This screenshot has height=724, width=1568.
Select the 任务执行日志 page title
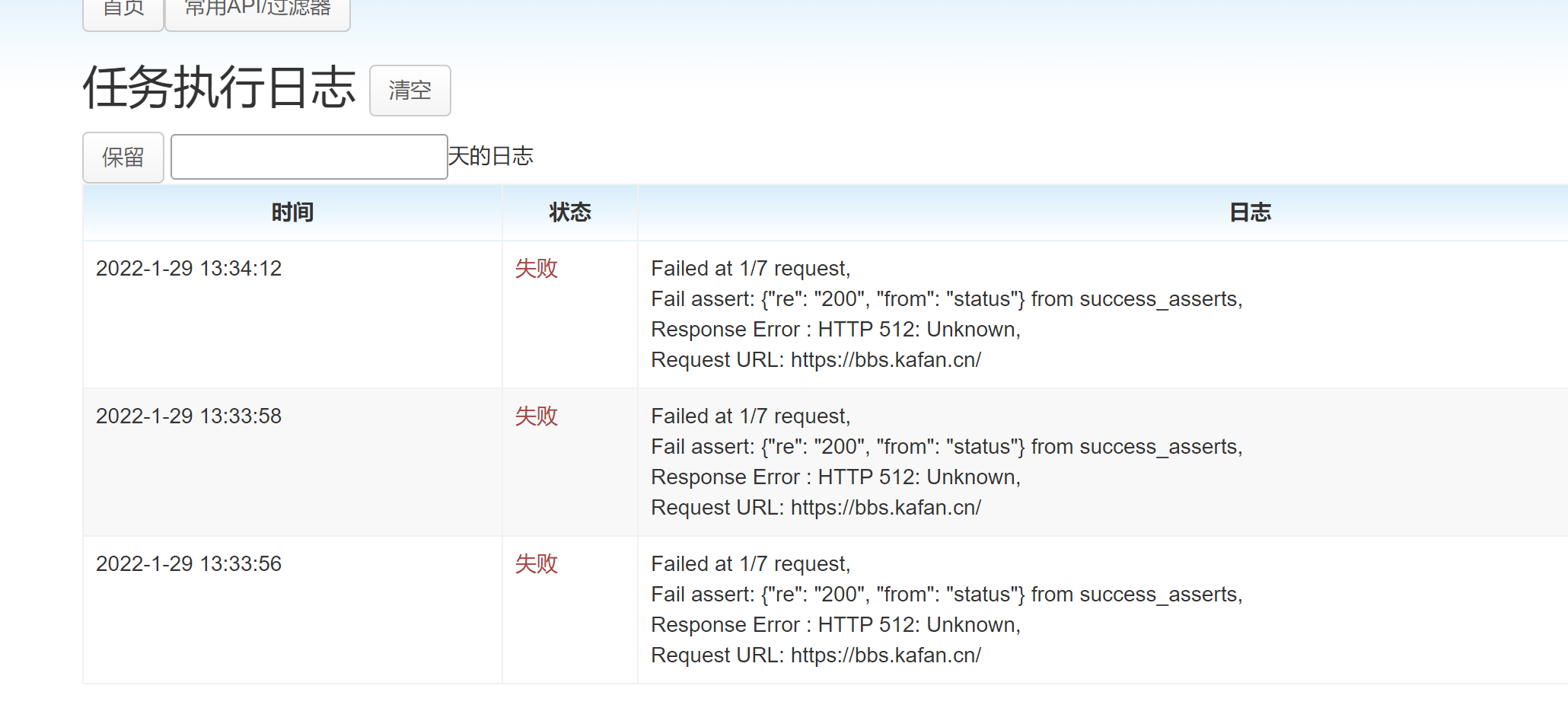tap(219, 88)
